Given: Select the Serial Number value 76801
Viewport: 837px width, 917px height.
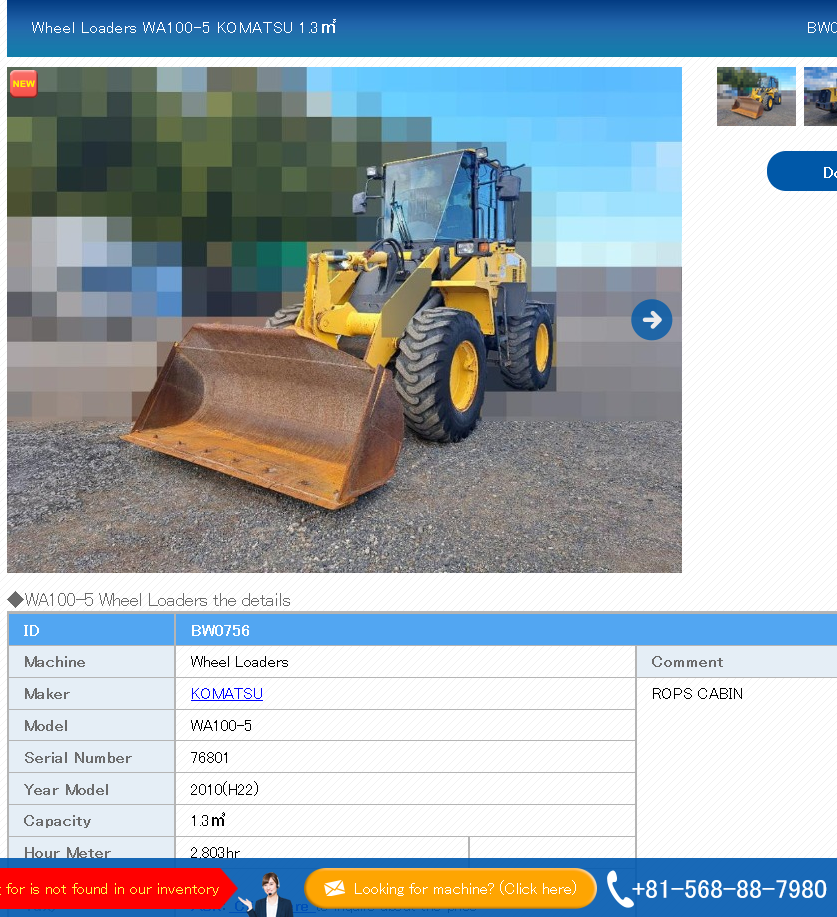Looking at the screenshot, I should point(209,758).
